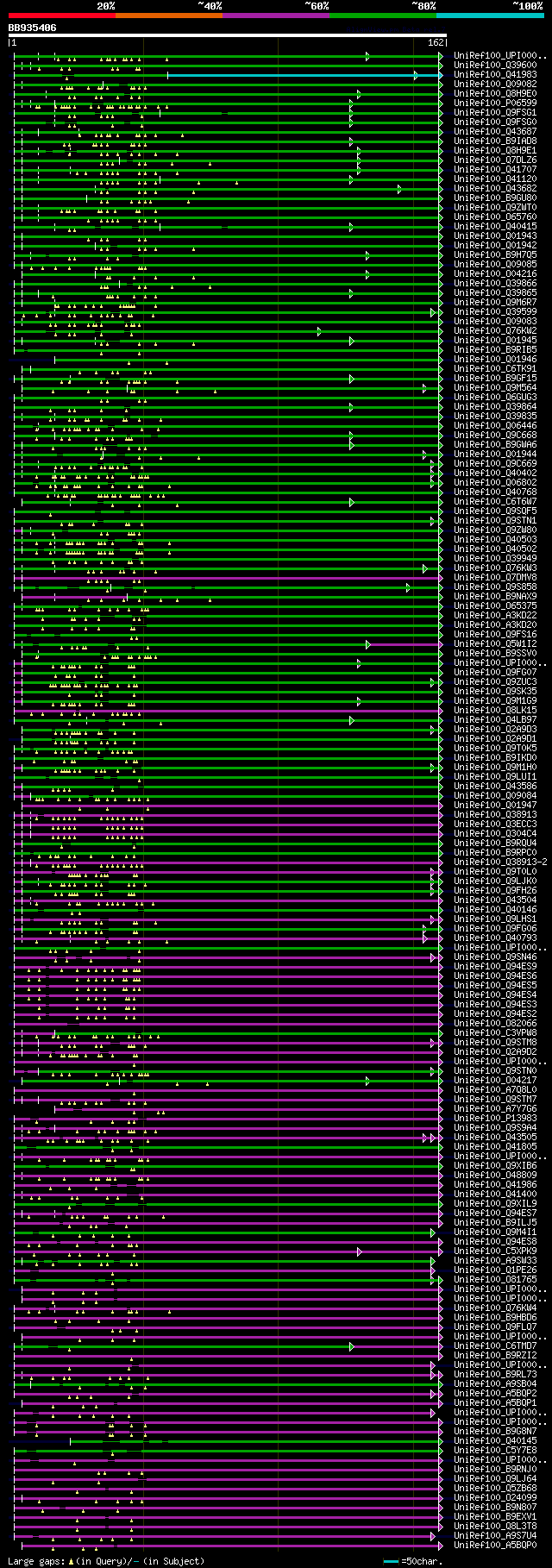This screenshot has height=1568, width=552.
Task: Click the cyan alignment segment of Q41983
Action: point(304,75)
